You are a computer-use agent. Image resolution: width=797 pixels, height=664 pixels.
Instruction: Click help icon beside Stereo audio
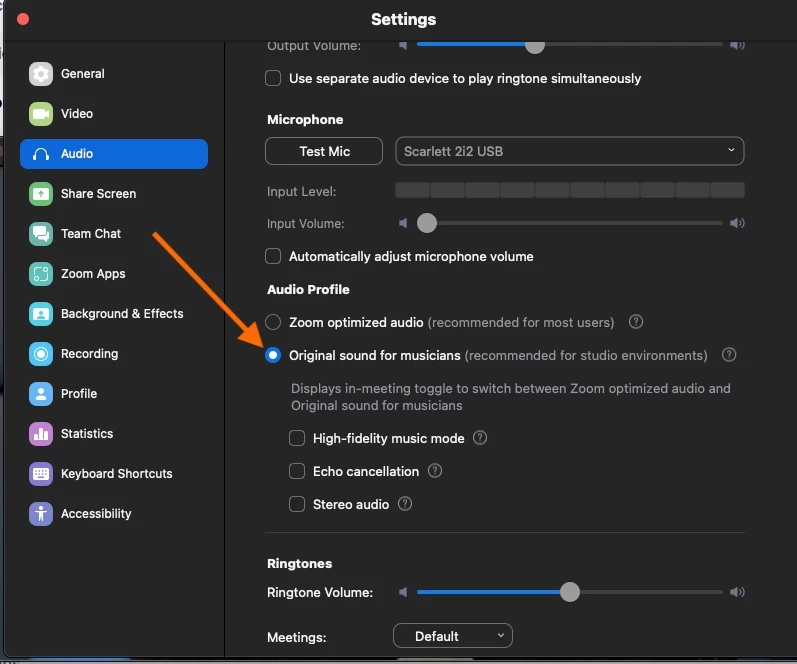[405, 504]
